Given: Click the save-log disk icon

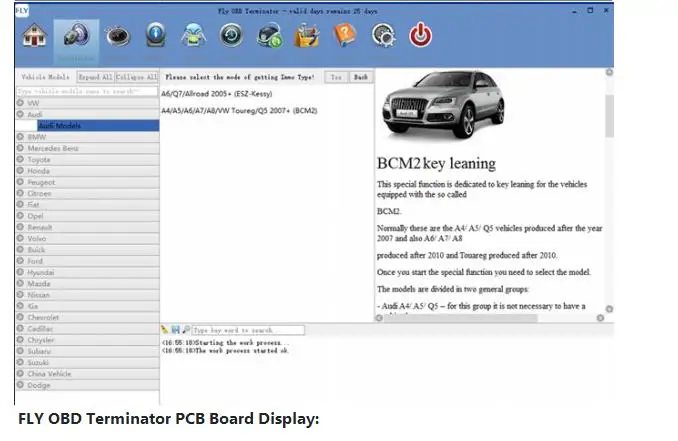Looking at the screenshot, I should (175, 330).
